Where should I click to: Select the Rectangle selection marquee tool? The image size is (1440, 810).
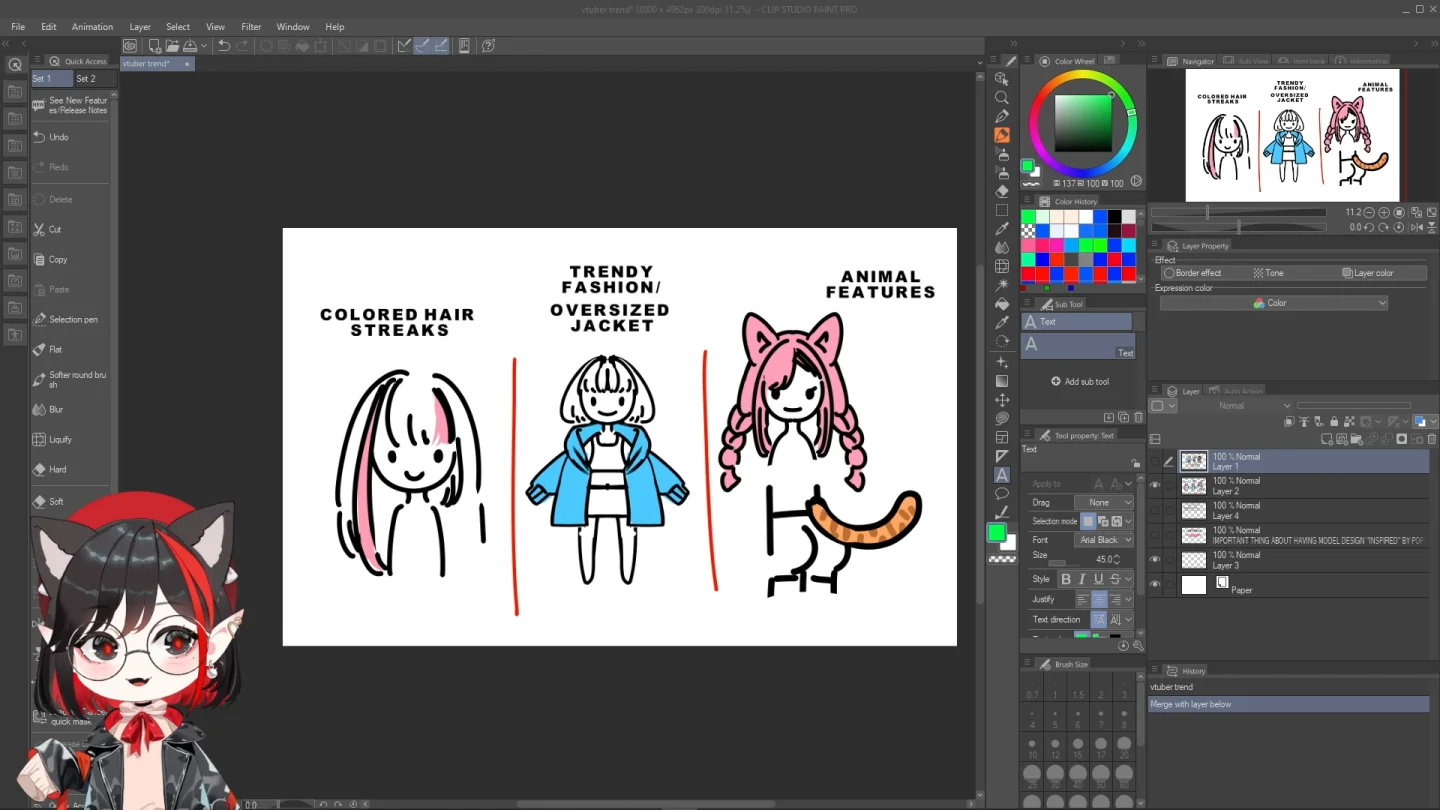(1002, 210)
